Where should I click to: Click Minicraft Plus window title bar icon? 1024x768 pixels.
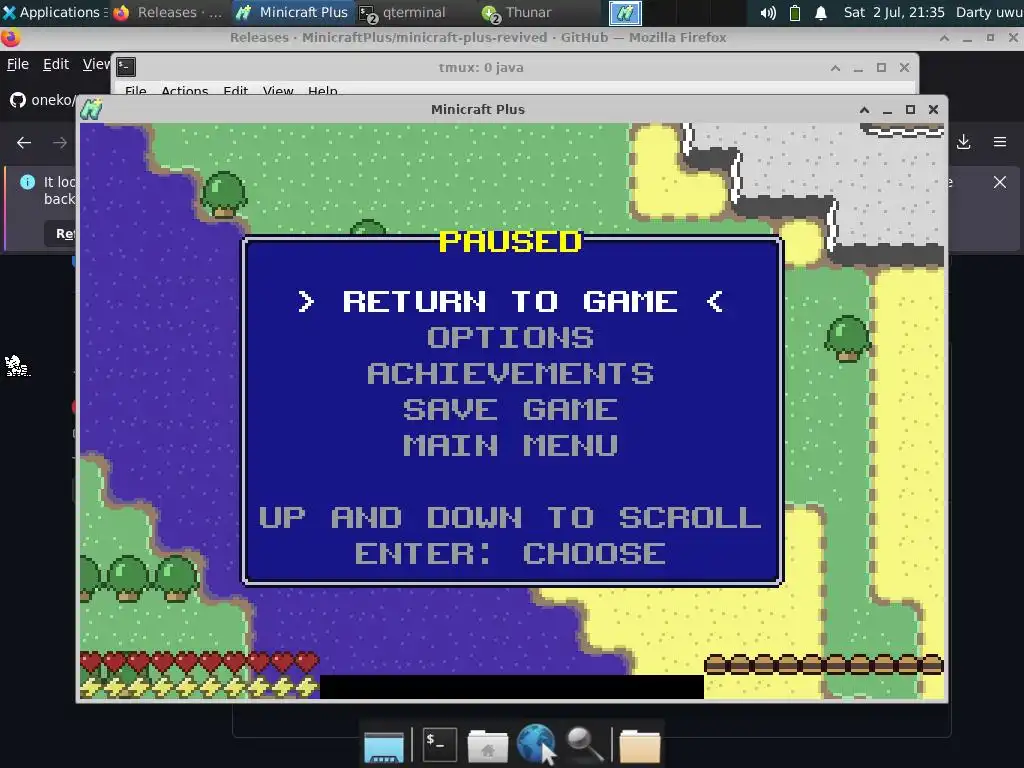[91, 109]
